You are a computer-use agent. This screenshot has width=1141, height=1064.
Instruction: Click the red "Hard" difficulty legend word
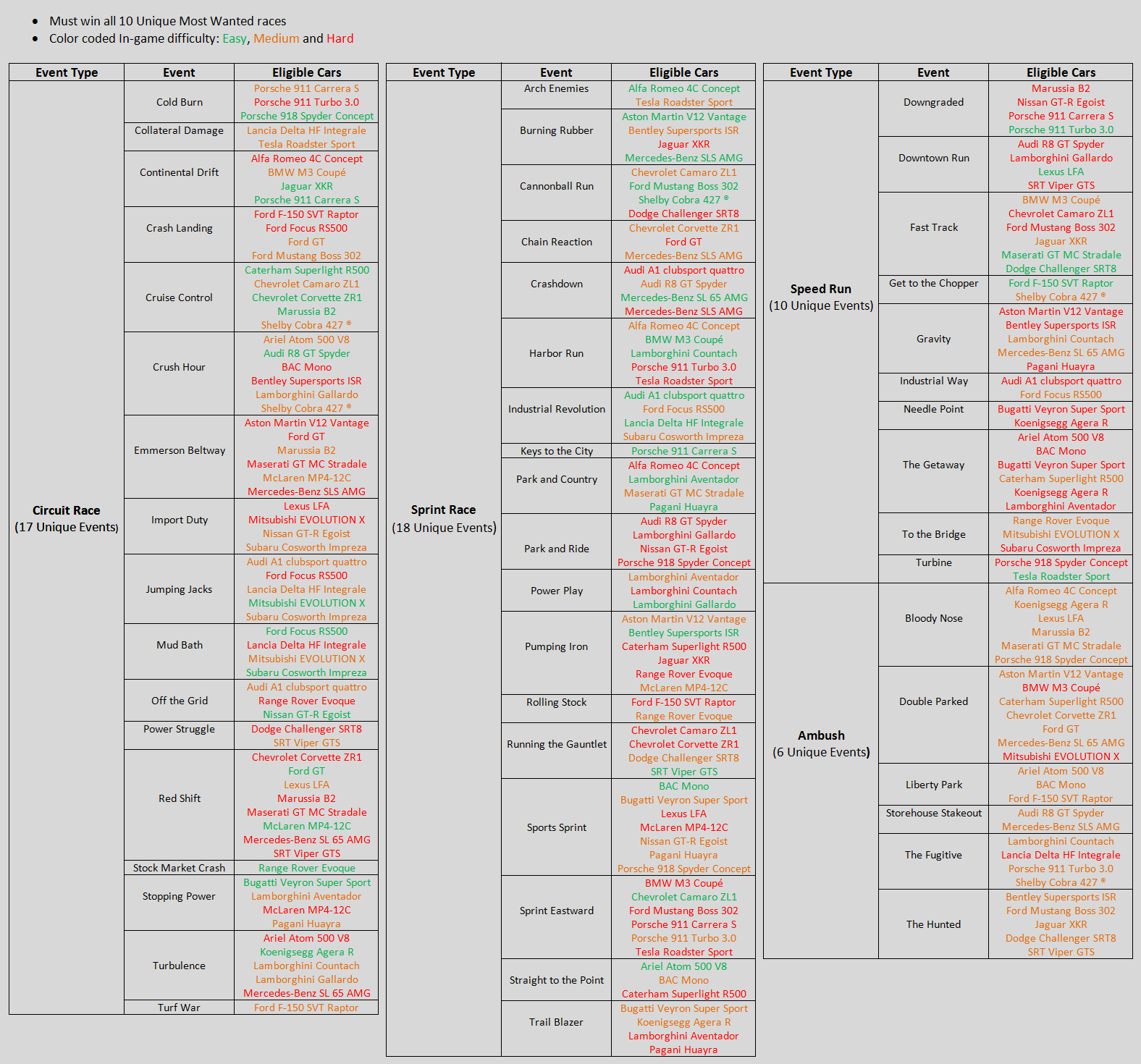tap(340, 39)
